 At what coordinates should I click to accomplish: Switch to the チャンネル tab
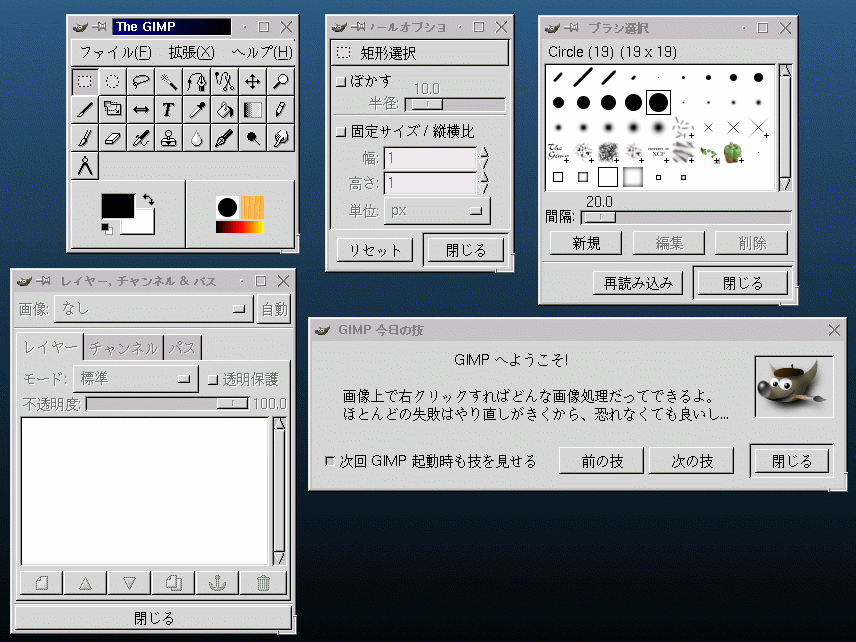[x=124, y=348]
